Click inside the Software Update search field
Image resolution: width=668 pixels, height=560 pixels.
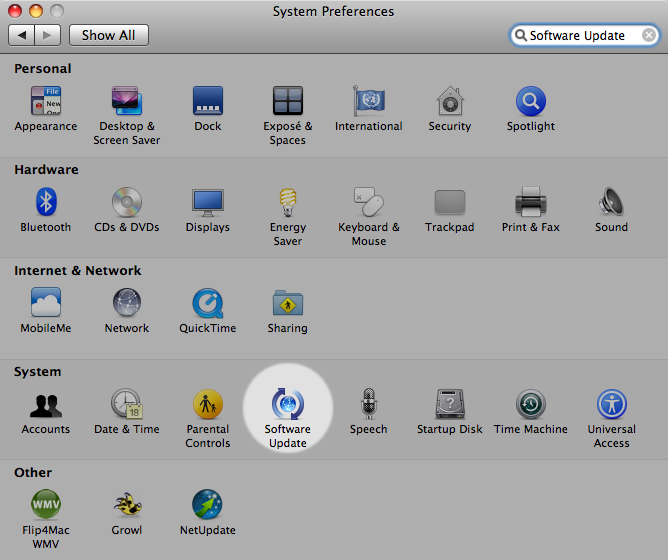point(584,35)
